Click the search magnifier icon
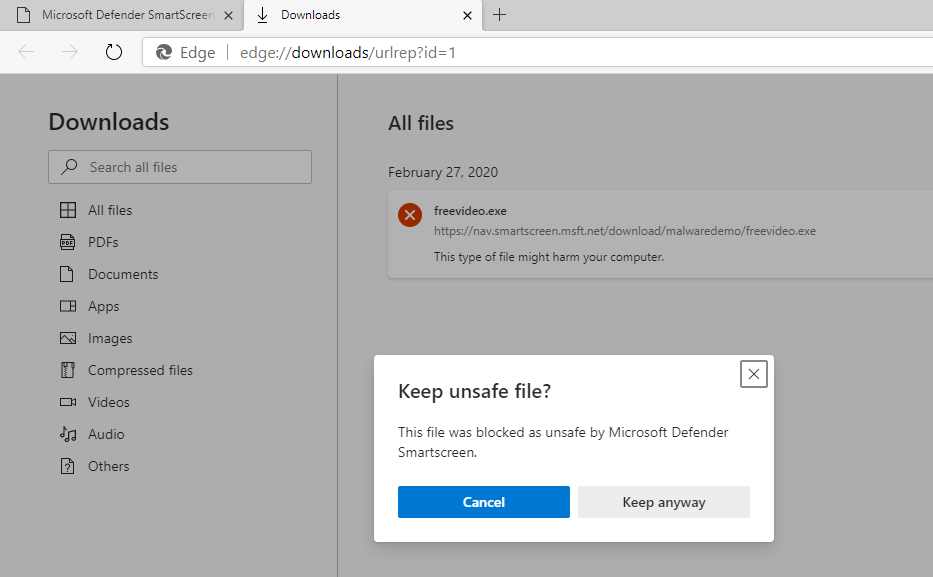 pos(69,167)
